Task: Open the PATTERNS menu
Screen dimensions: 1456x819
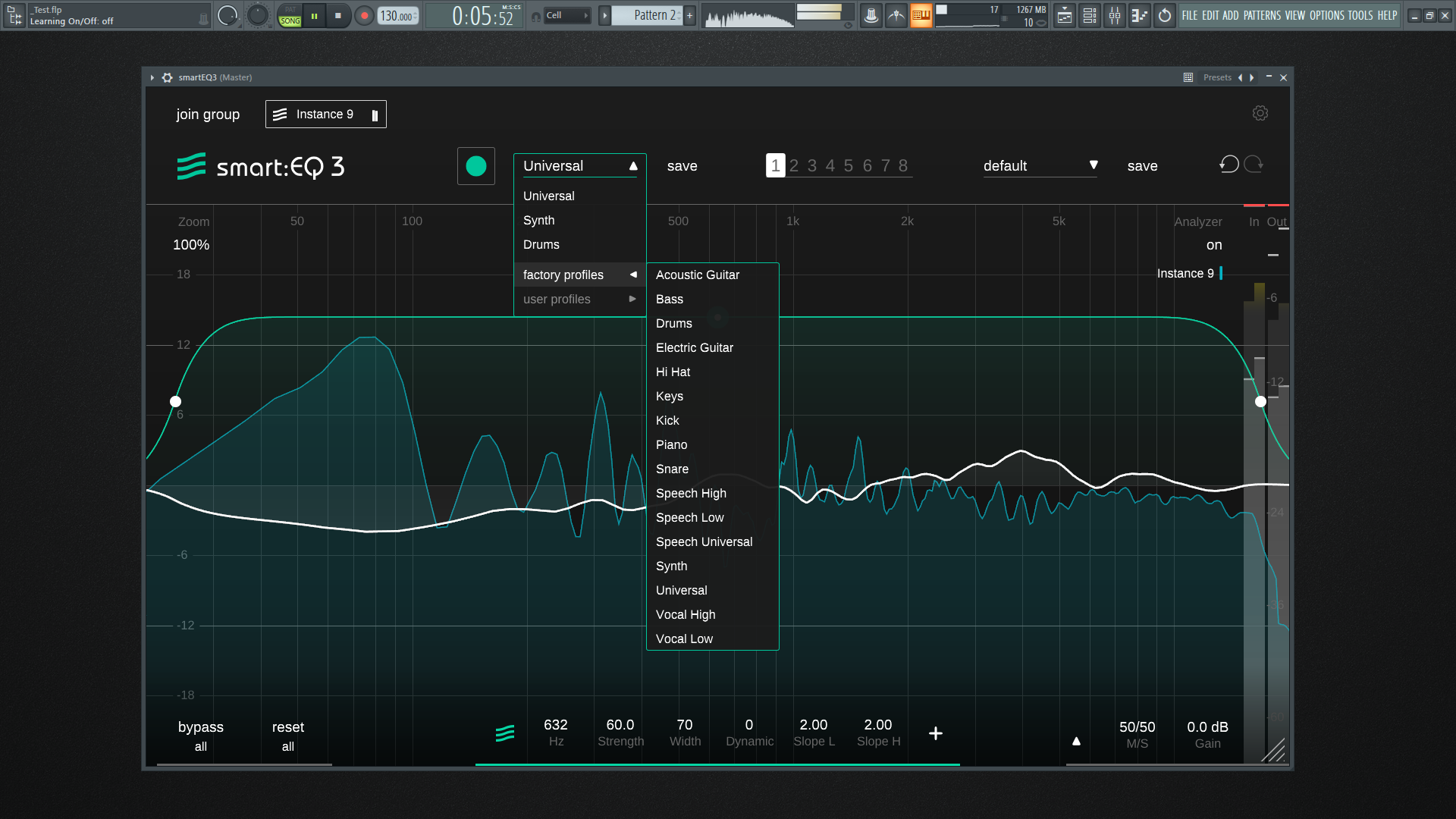Action: pos(1262,15)
